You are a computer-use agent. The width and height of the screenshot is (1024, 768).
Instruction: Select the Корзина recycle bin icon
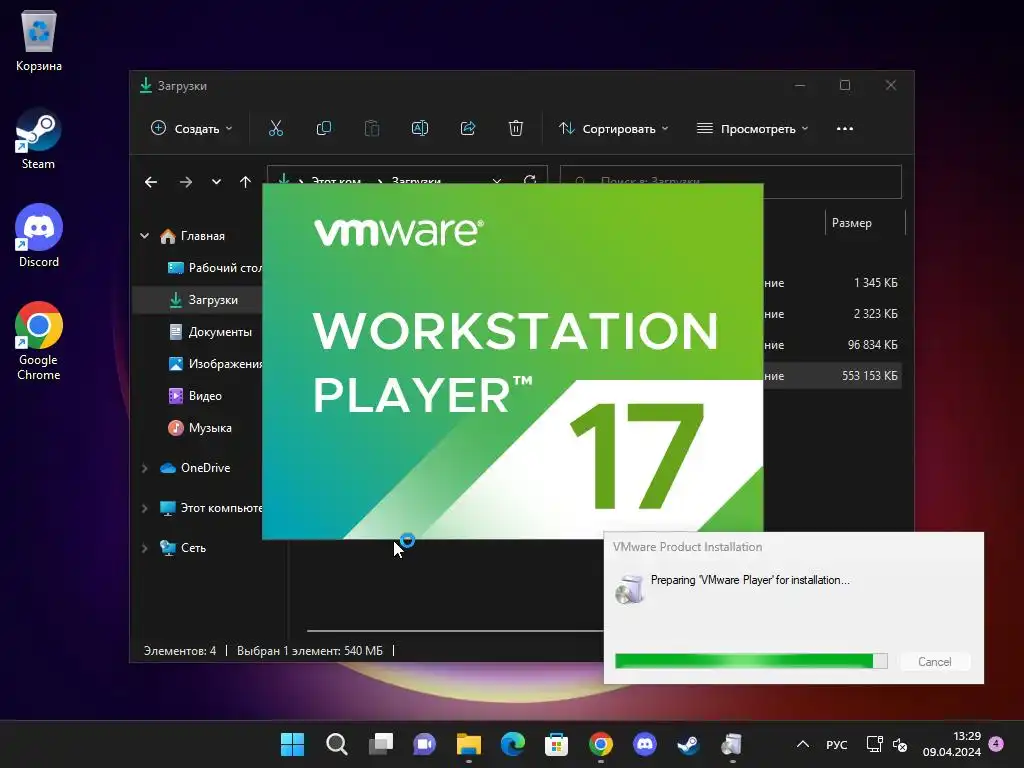(x=39, y=39)
